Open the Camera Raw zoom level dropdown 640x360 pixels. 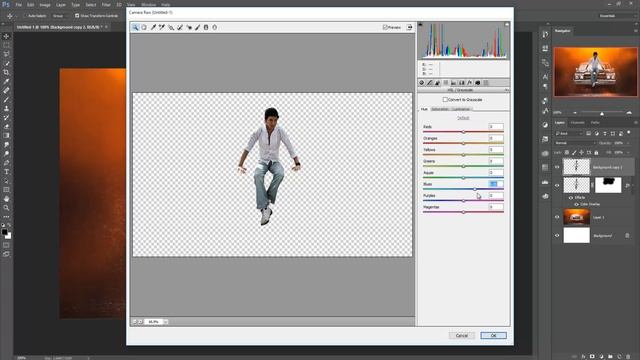[166, 322]
